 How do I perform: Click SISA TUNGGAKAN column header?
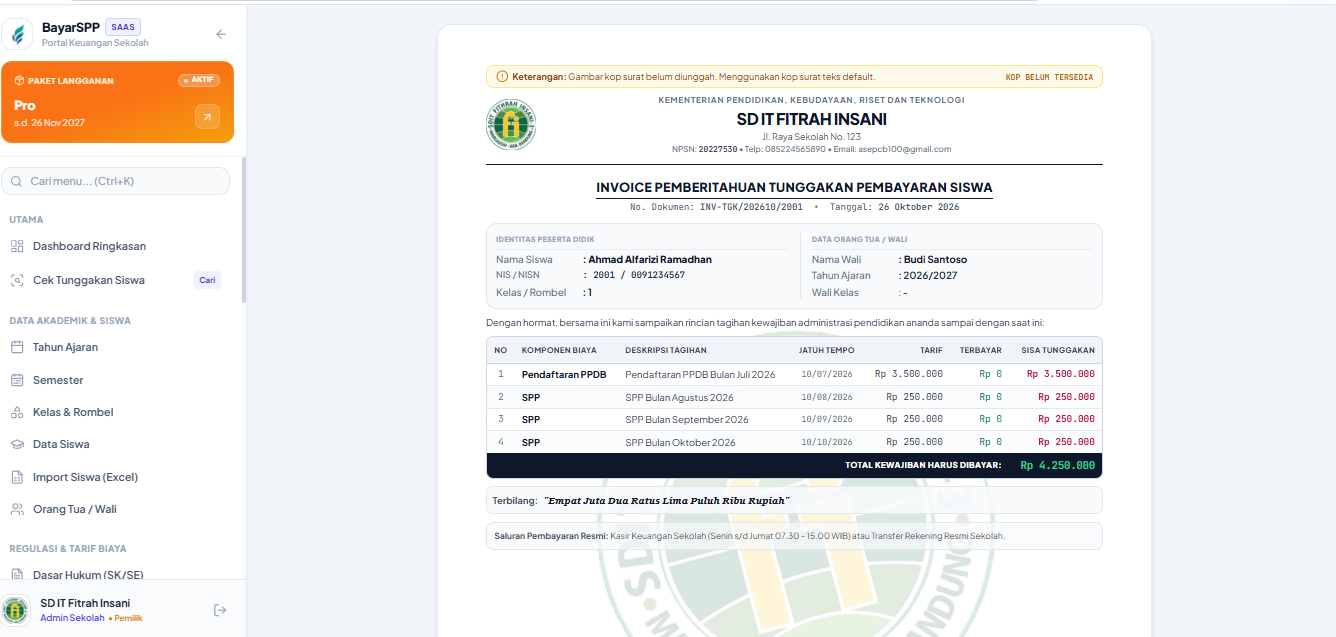(1058, 350)
